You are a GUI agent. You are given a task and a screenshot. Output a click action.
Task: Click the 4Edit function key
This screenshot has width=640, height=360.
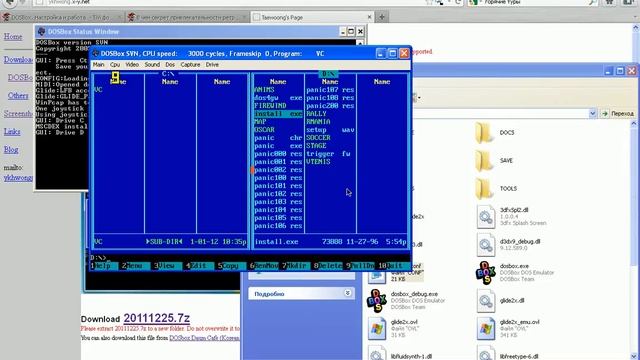[199, 266]
